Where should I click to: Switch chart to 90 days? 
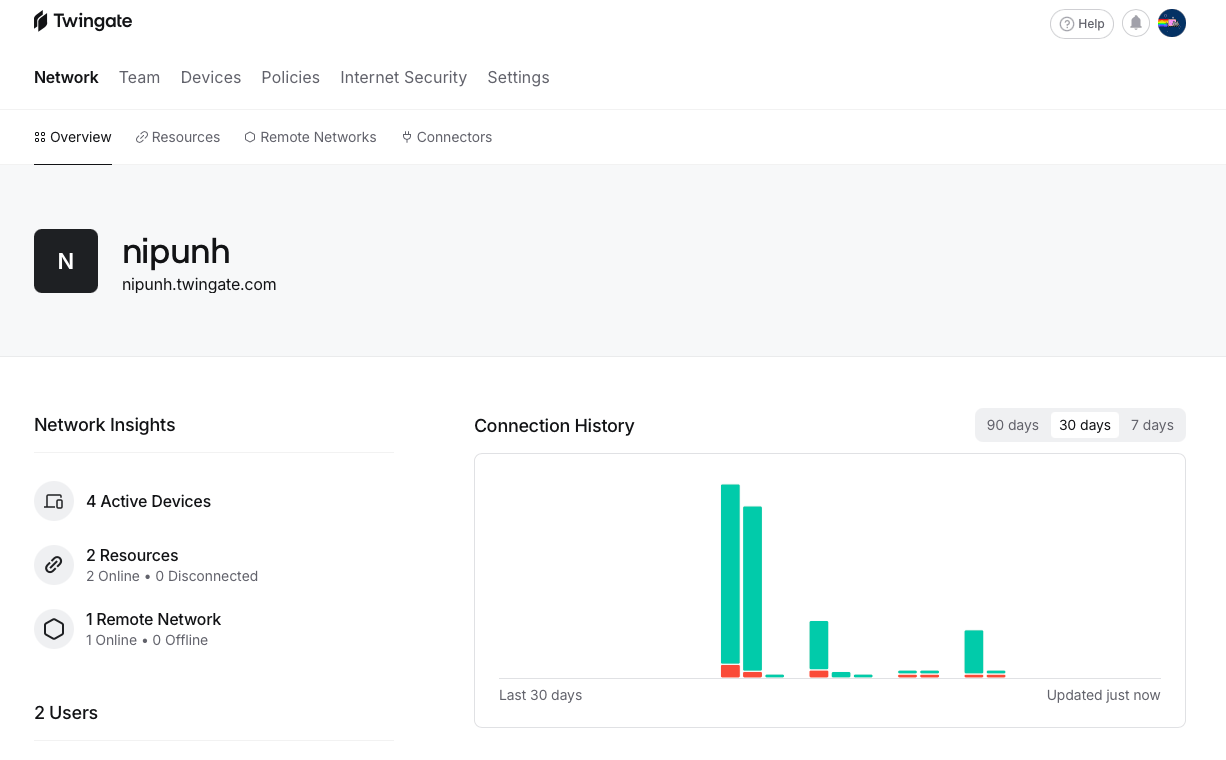pyautogui.click(x=1012, y=425)
